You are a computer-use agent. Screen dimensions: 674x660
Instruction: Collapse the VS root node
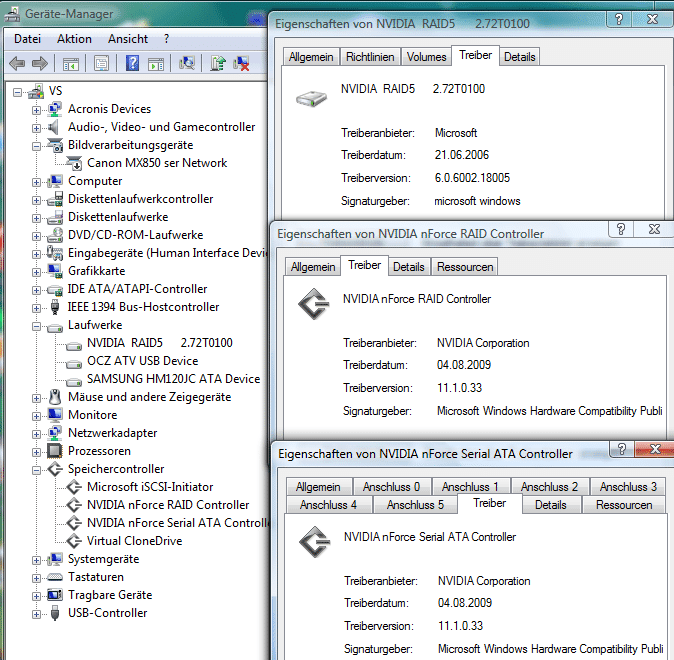17,92
